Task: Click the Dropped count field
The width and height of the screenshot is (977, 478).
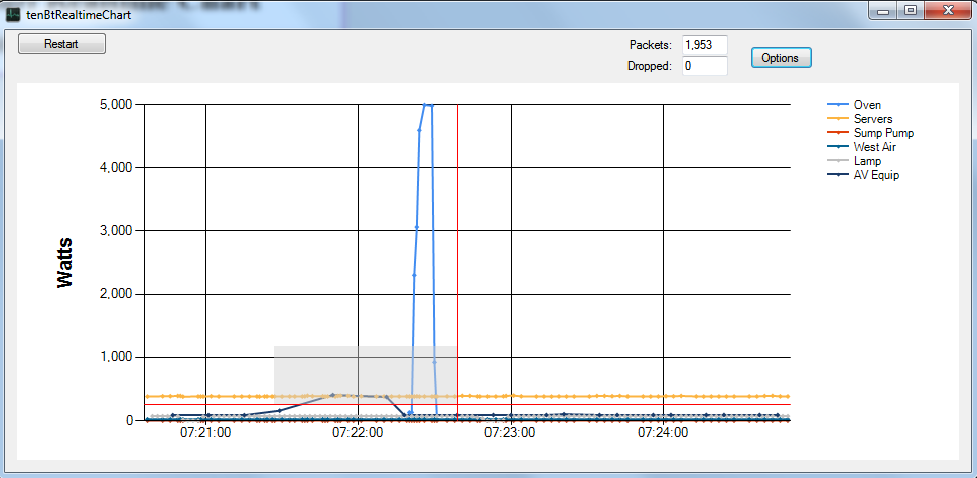Action: [x=704, y=66]
